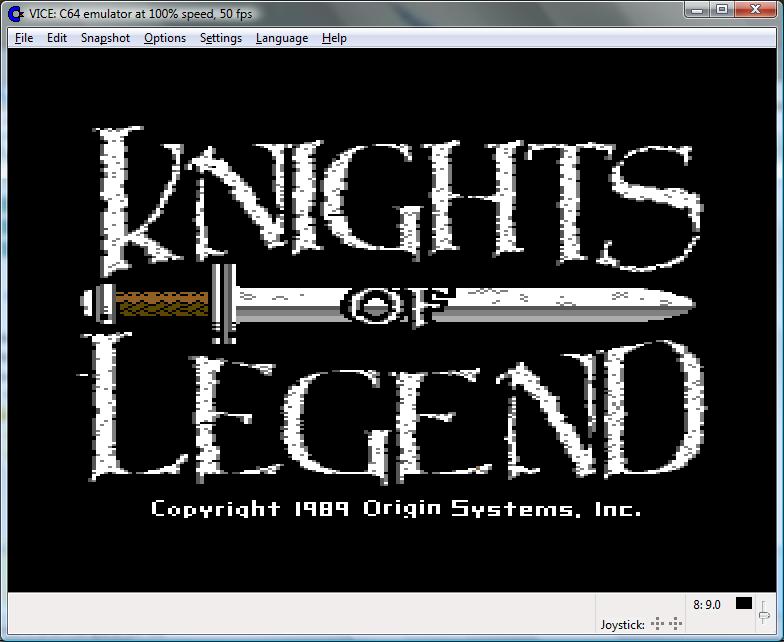This screenshot has width=784, height=642.
Task: Open the File menu
Action: click(24, 38)
